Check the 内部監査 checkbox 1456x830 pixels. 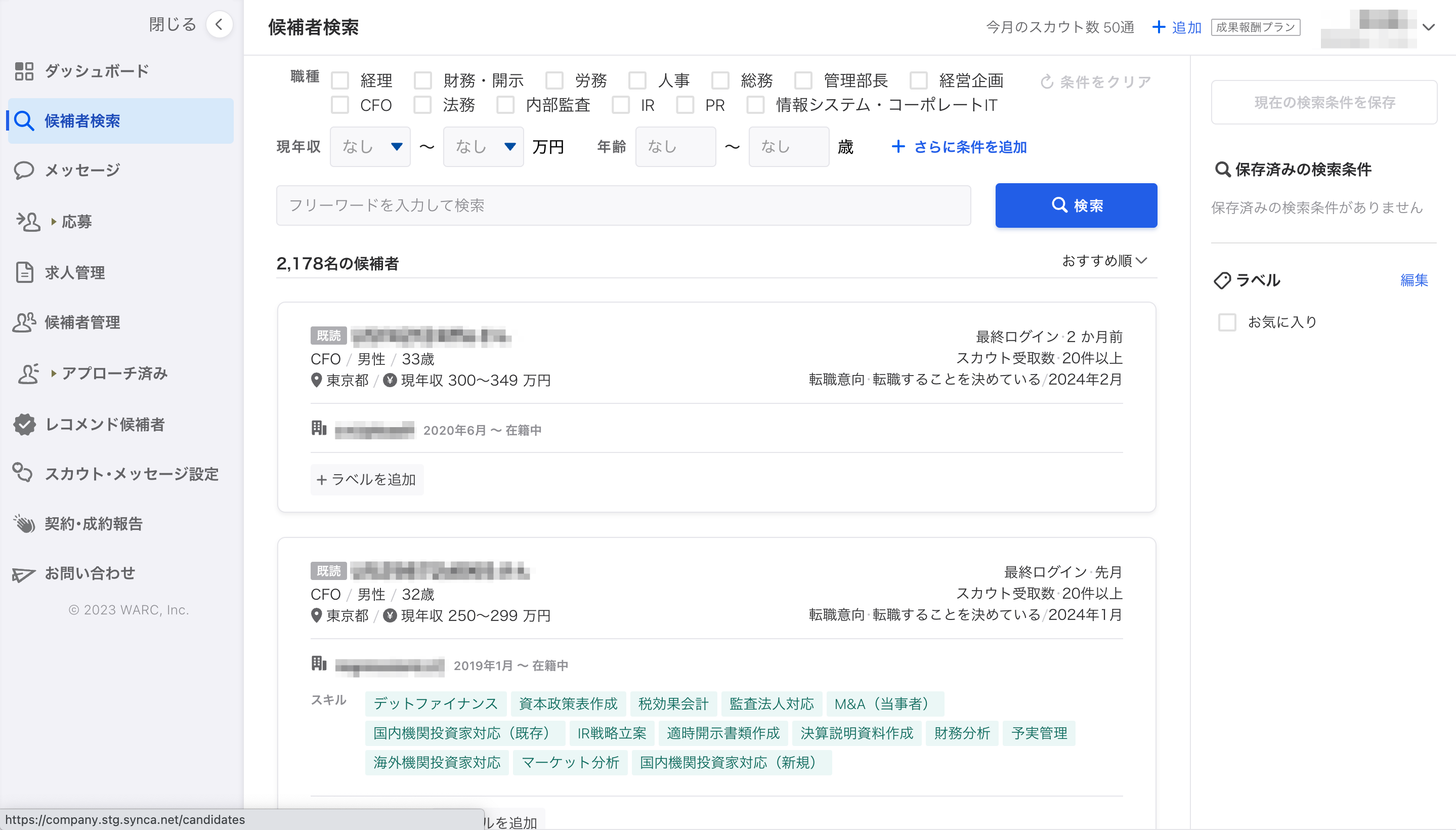coord(505,105)
